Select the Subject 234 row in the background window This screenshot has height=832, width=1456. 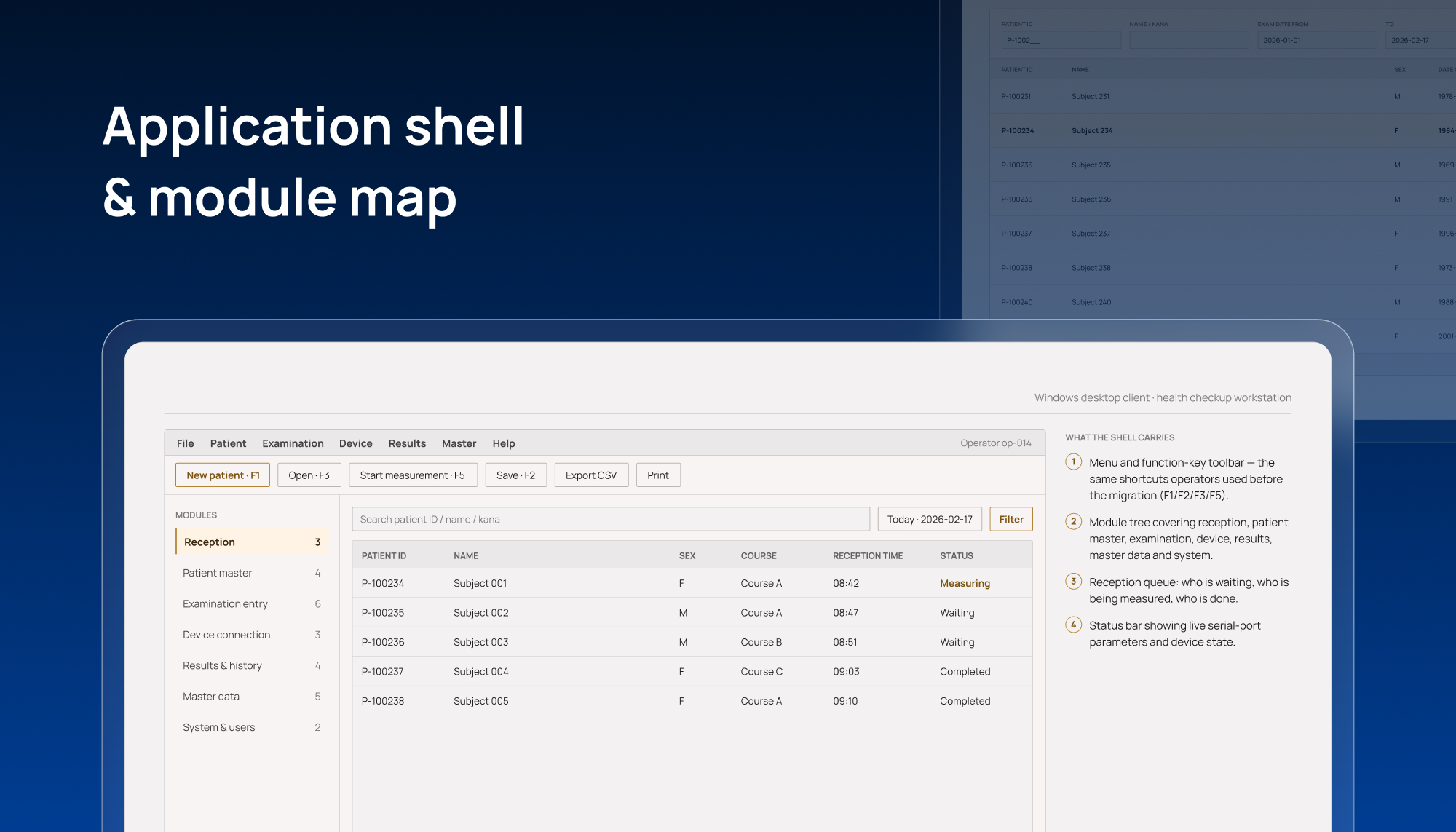click(1223, 131)
